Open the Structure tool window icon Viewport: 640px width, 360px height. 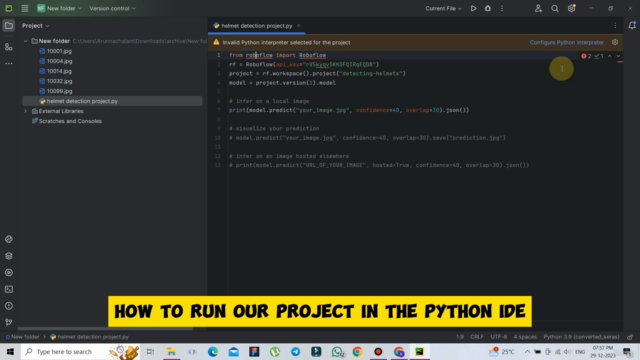tap(9, 47)
